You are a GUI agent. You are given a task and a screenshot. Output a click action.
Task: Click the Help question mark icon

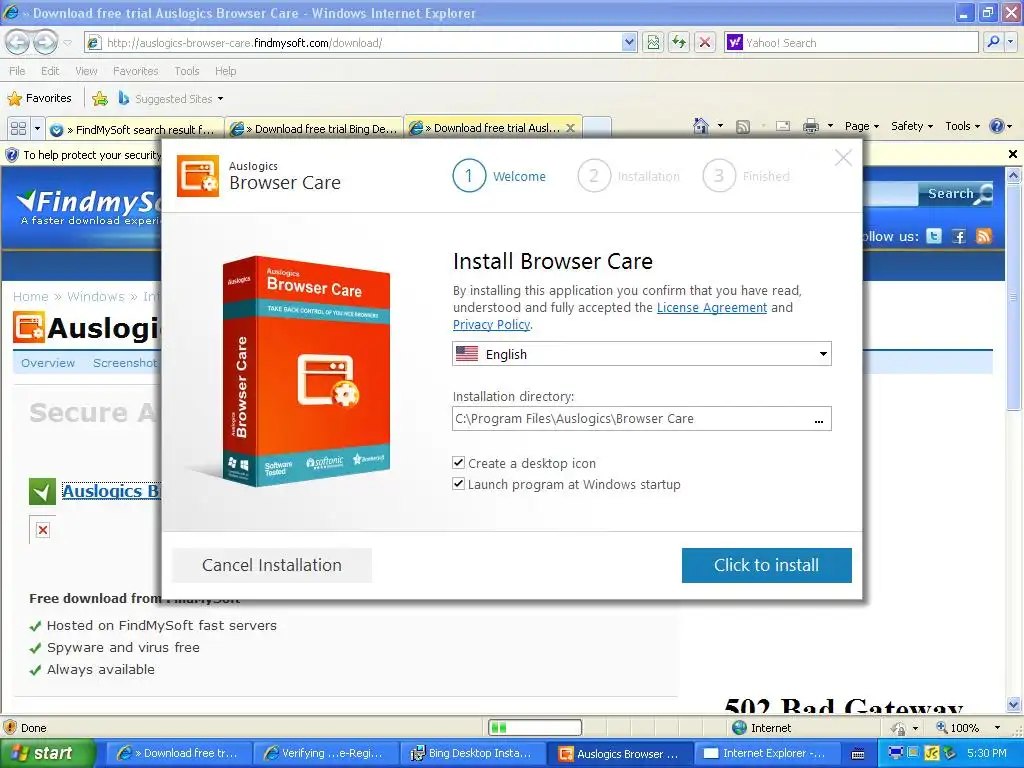[x=997, y=126]
